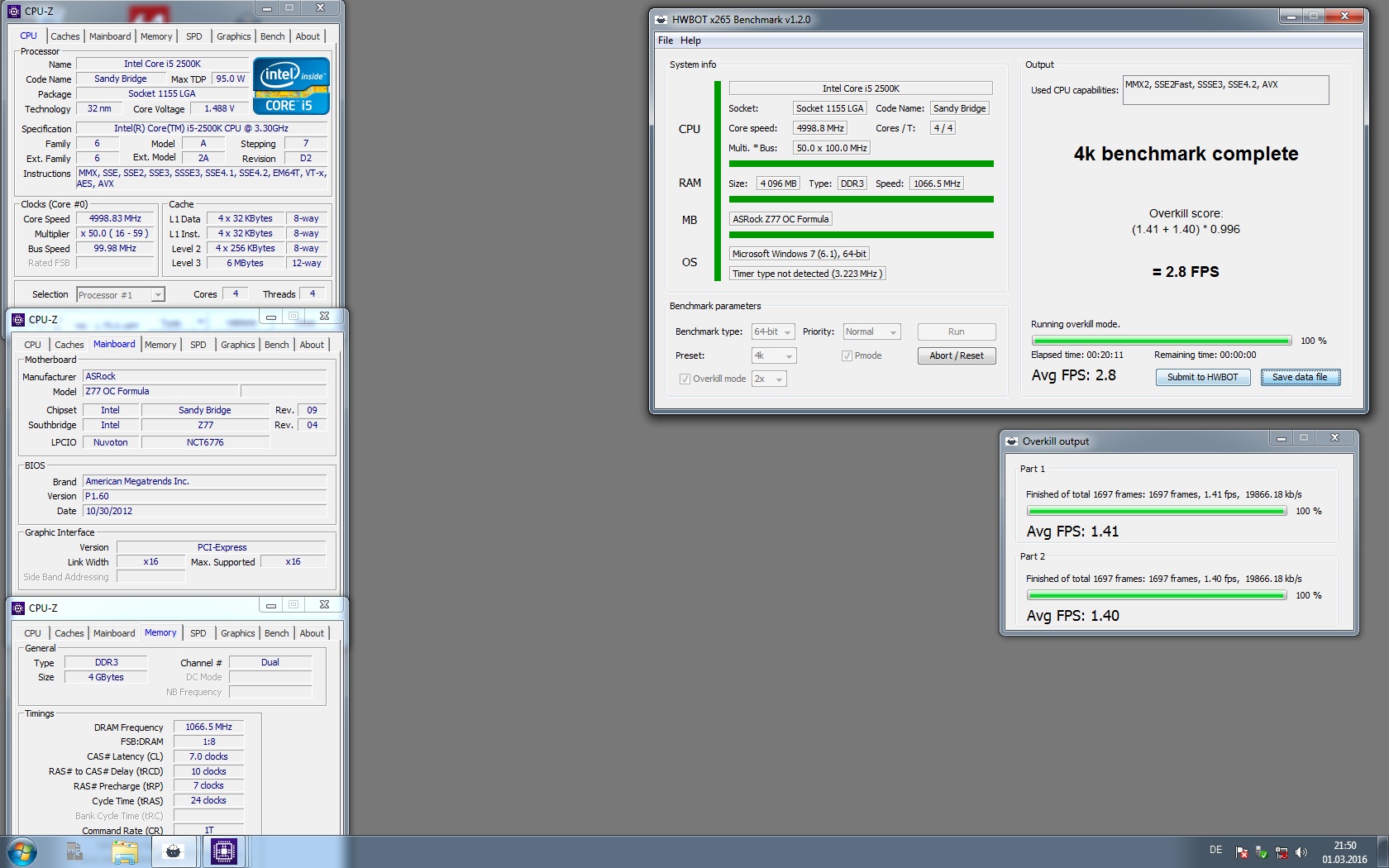
Task: Click the Part 2 progress bar
Action: pos(1157,596)
